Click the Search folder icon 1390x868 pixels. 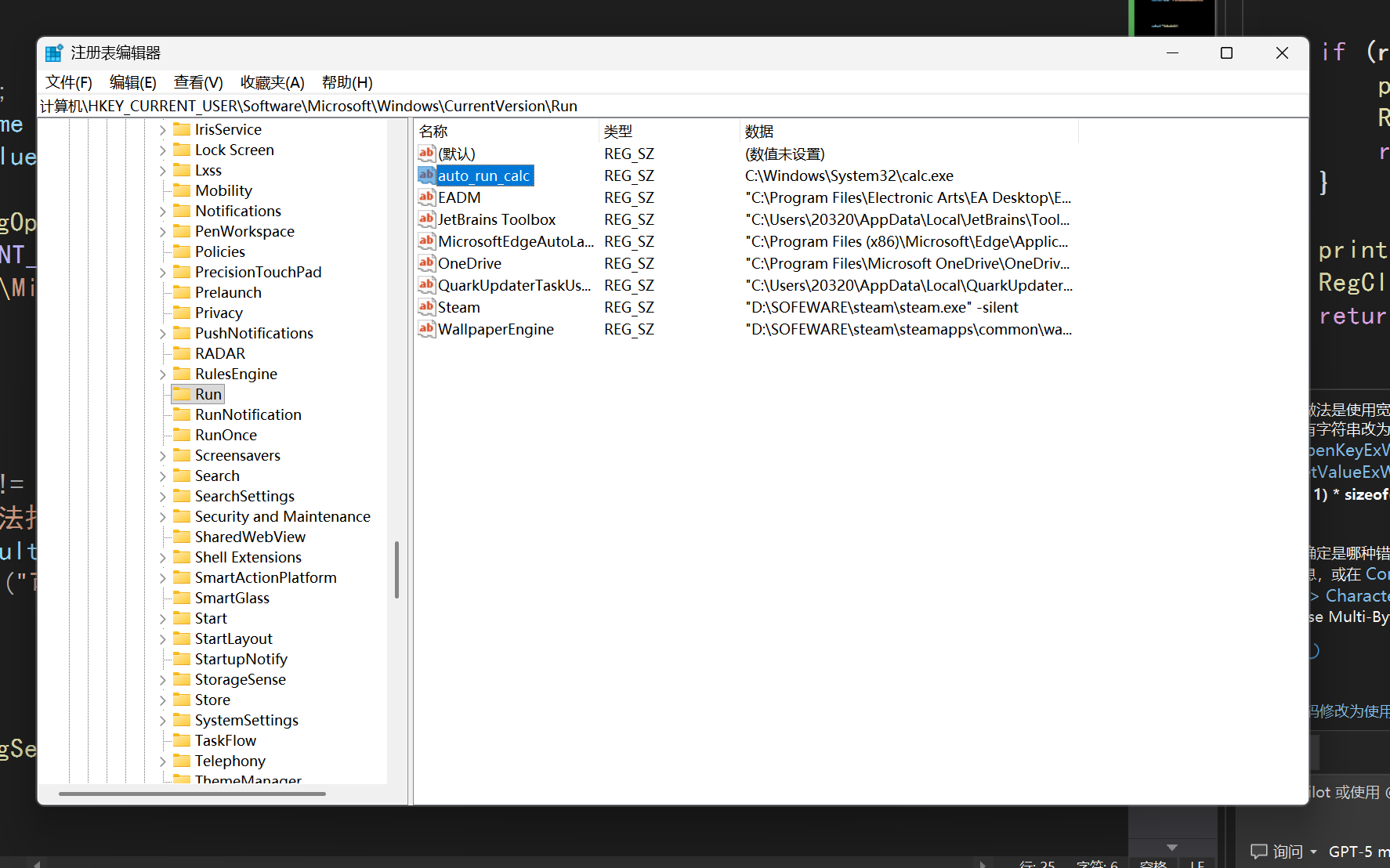[x=182, y=475]
